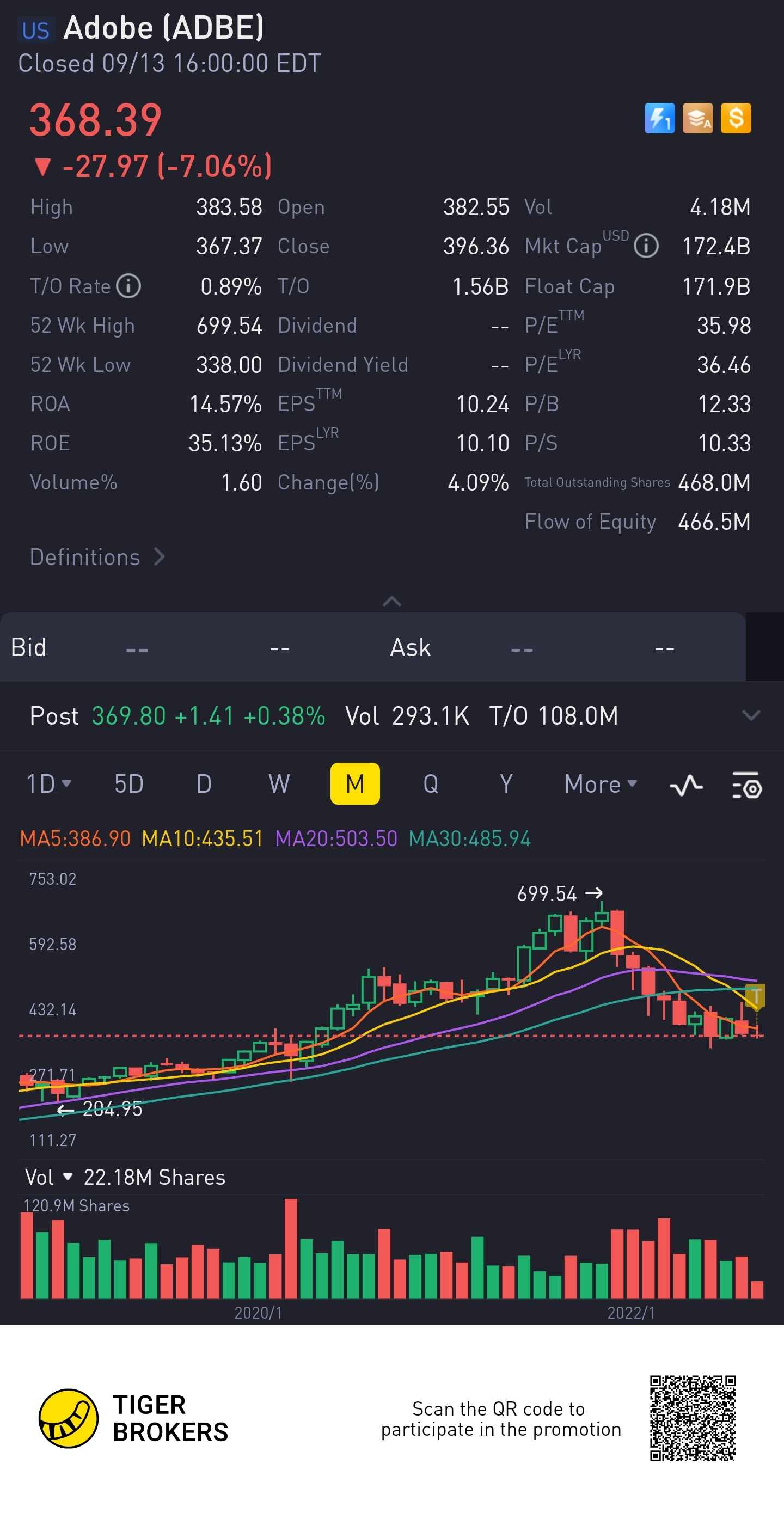
Task: Tap the orange stacked-layers badge icon
Action: click(697, 119)
